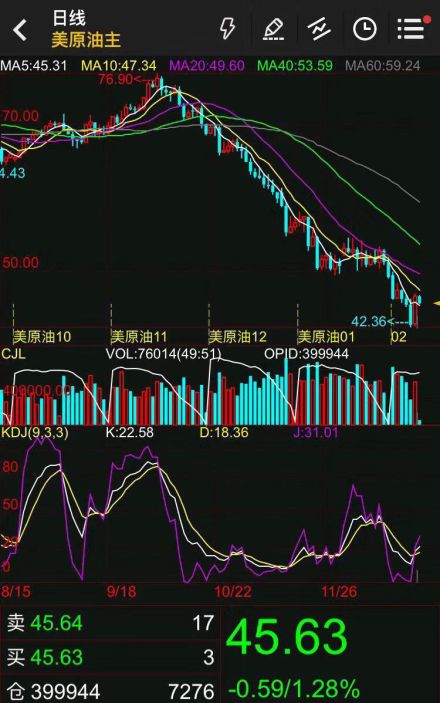
Task: Change the KDJ(9,3,3) indicator
Action: pyautogui.click(x=35, y=432)
